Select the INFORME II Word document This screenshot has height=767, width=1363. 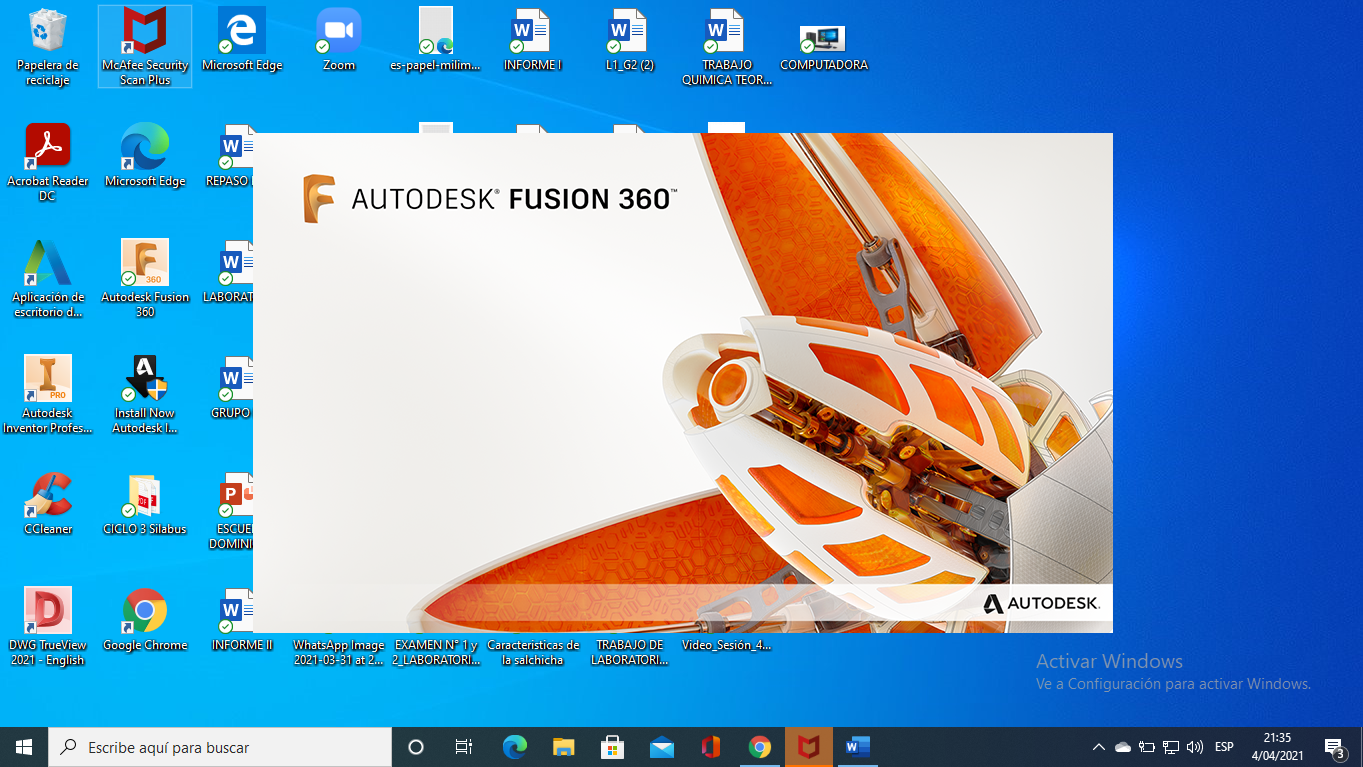[x=242, y=620]
